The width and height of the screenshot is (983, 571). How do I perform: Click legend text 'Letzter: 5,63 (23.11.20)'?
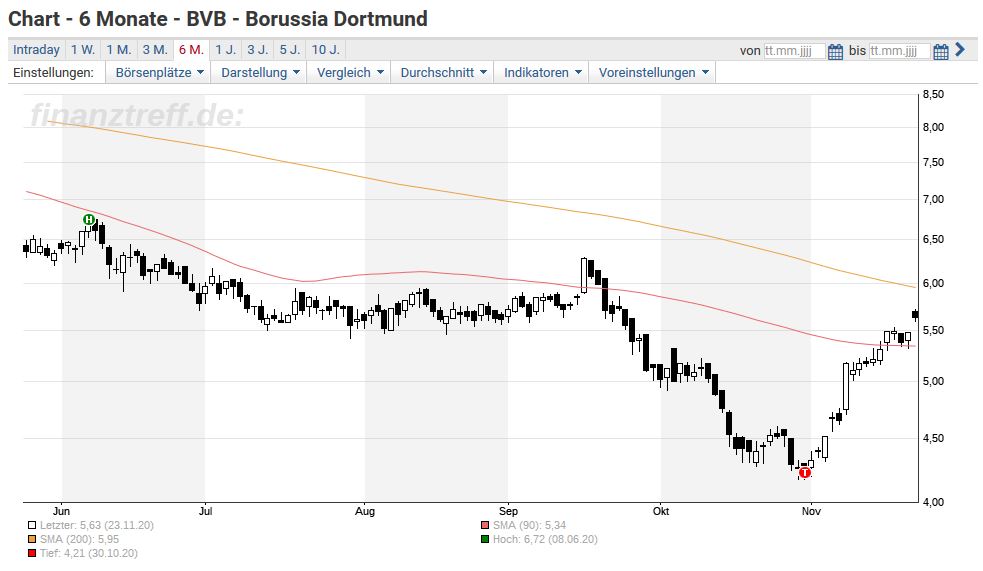click(x=97, y=525)
